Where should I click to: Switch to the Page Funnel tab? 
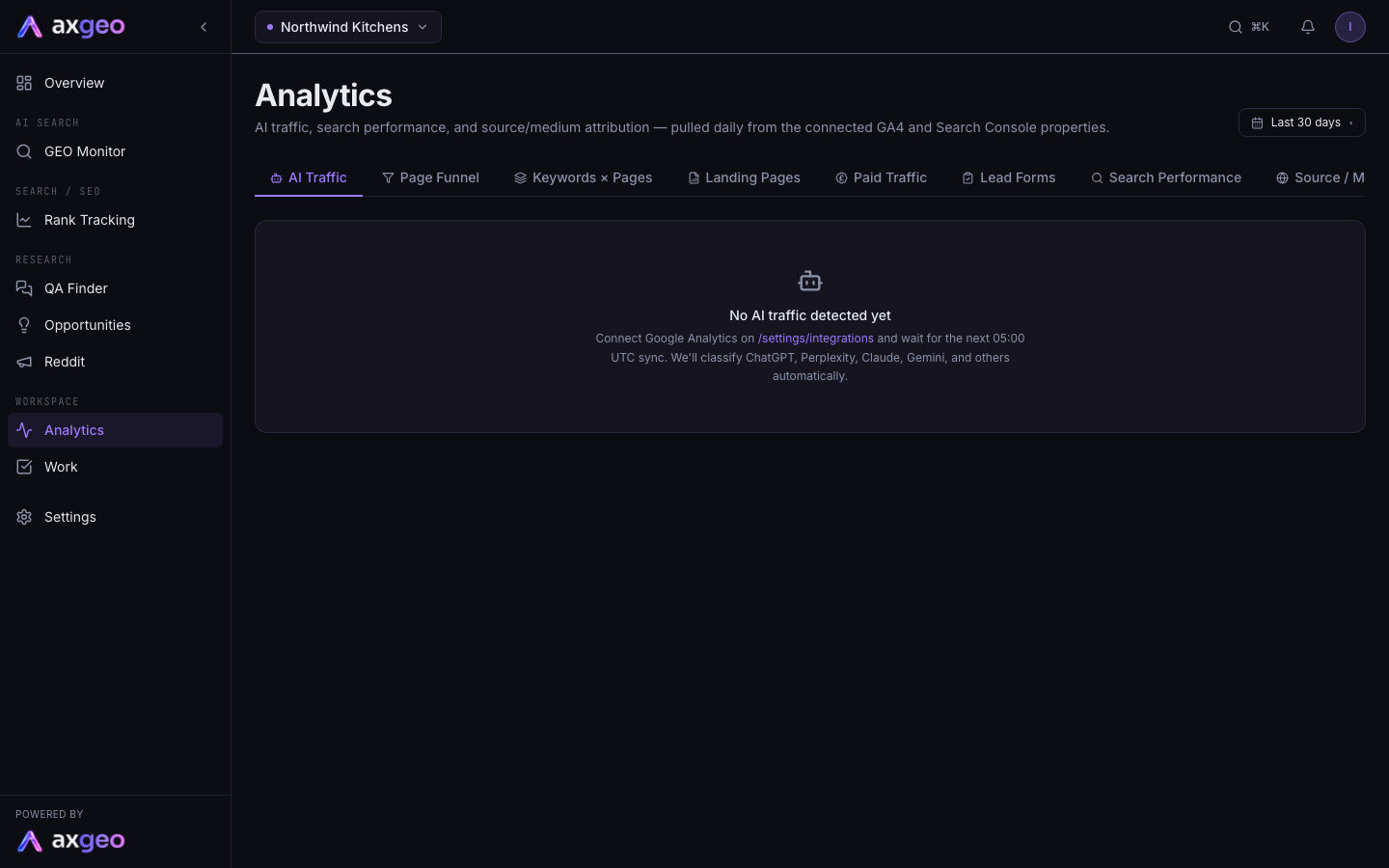pyautogui.click(x=430, y=177)
